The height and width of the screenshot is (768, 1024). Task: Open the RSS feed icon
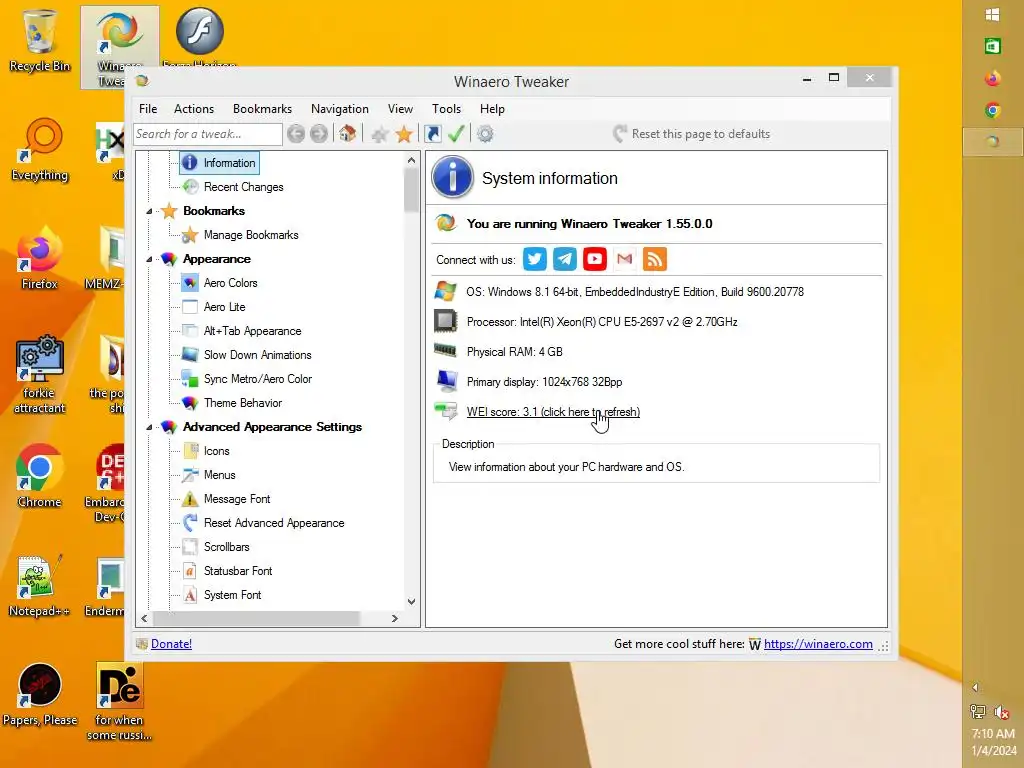pos(654,259)
